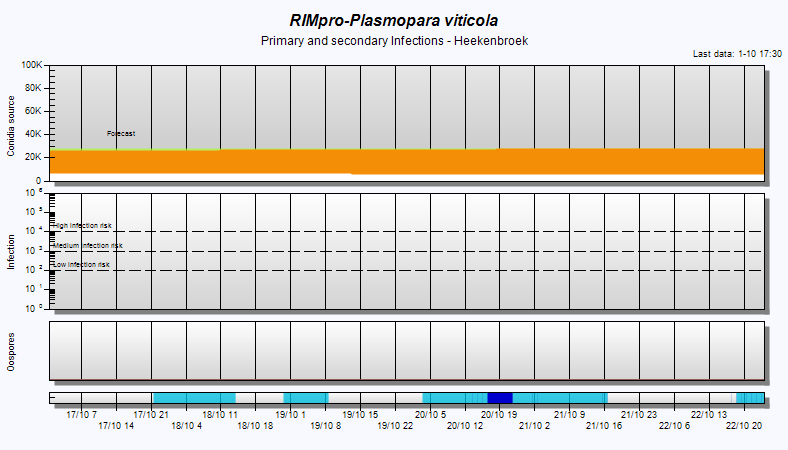Image resolution: width=788 pixels, height=450 pixels.
Task: Click the 21/10 2 time axis label
Action: 534,426
